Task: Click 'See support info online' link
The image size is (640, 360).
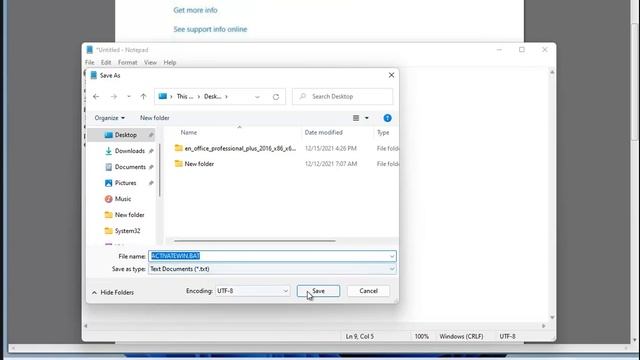Action: (210, 29)
